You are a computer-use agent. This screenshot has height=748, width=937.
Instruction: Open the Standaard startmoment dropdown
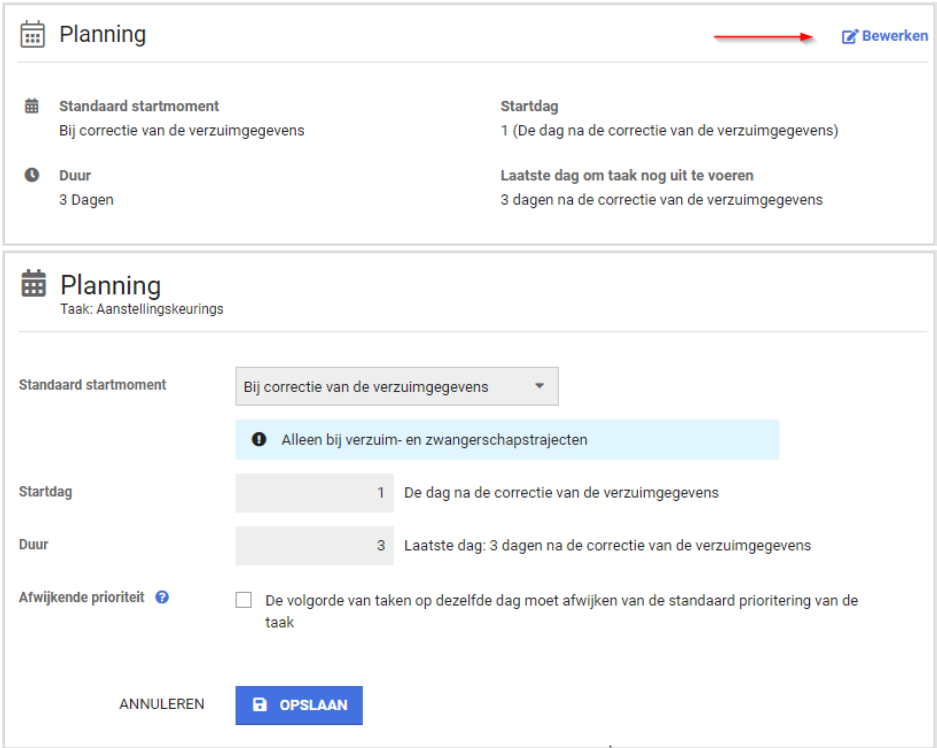click(x=396, y=386)
